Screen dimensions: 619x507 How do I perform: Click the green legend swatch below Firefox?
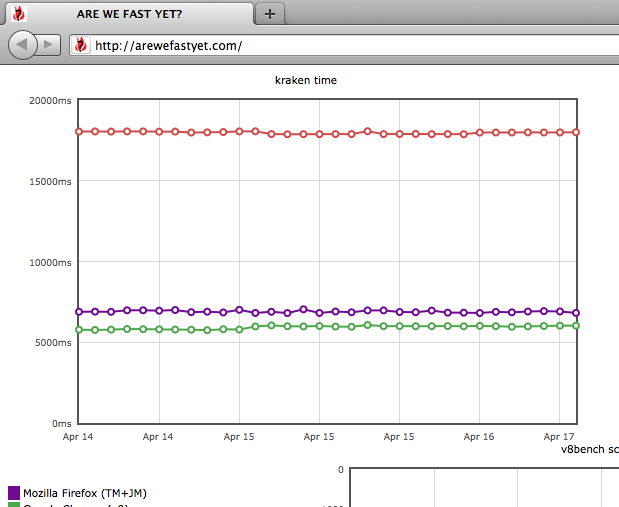[14, 505]
